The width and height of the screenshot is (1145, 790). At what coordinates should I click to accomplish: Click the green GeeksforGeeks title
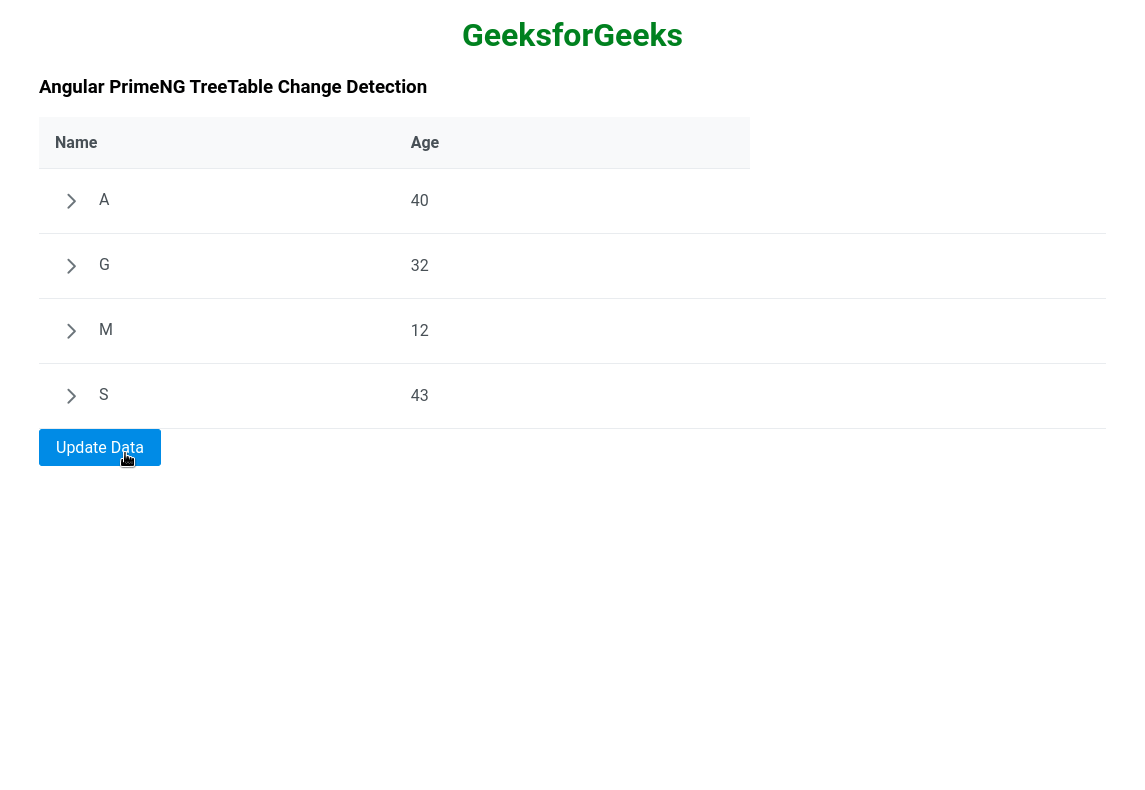click(x=572, y=36)
